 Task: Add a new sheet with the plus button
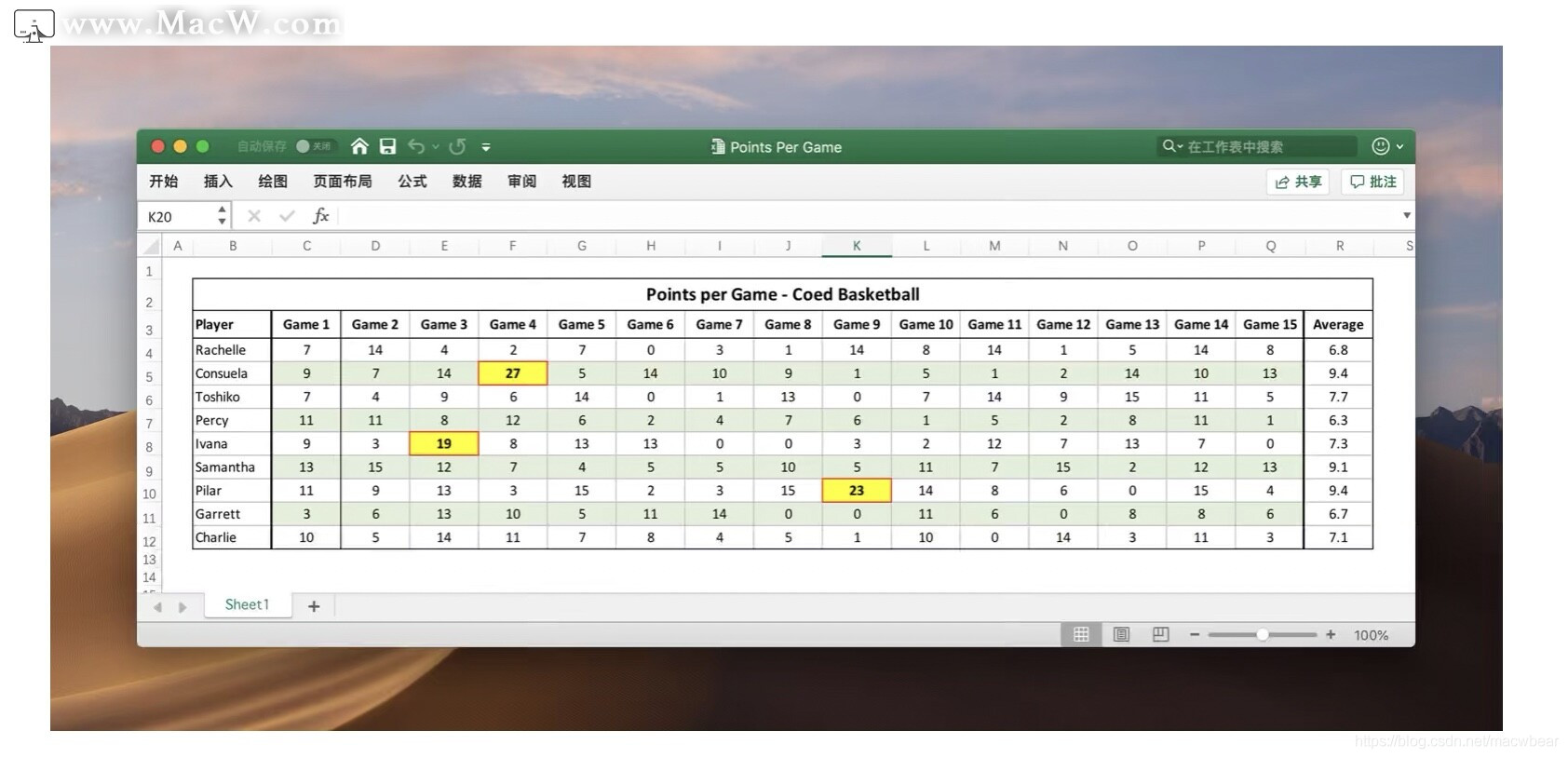(314, 607)
